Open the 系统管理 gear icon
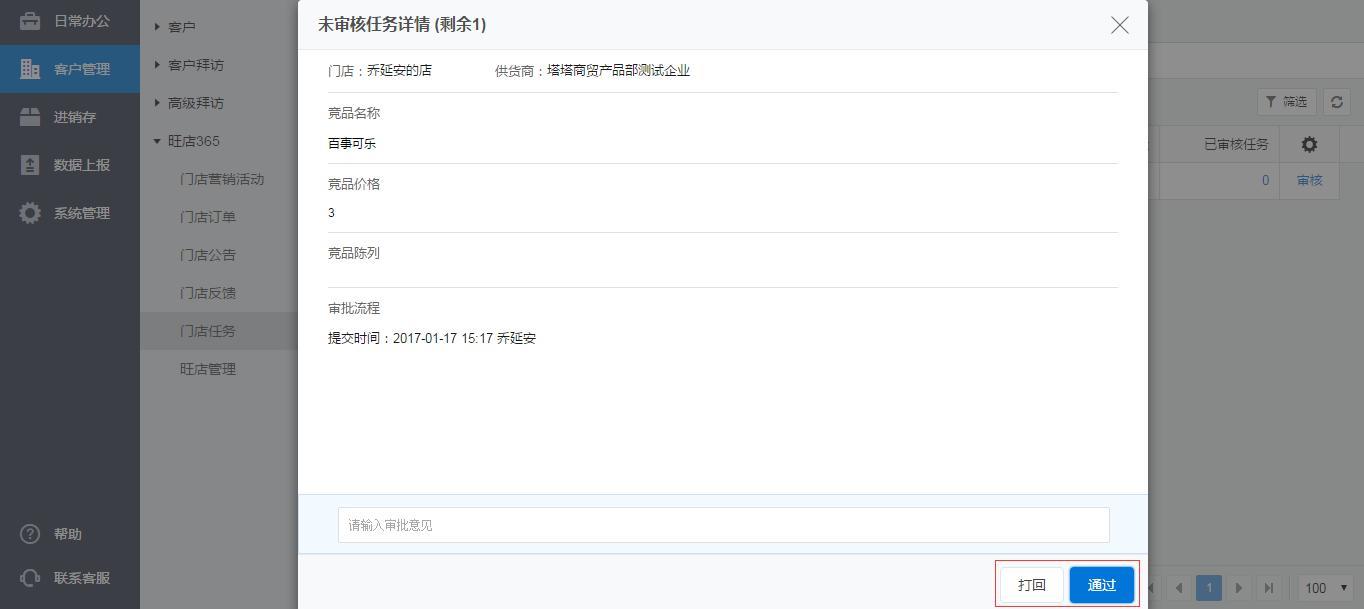 tap(30, 213)
